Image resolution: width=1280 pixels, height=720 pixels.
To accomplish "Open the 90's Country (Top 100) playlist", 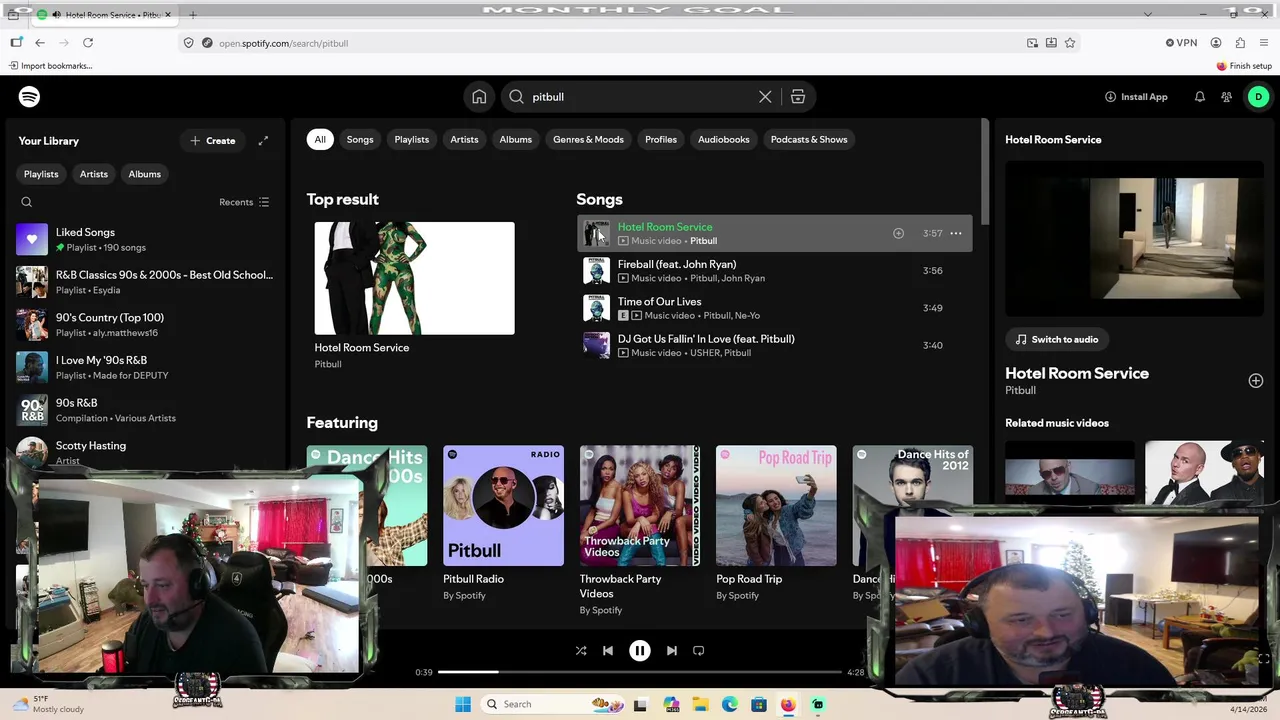I will [146, 325].
